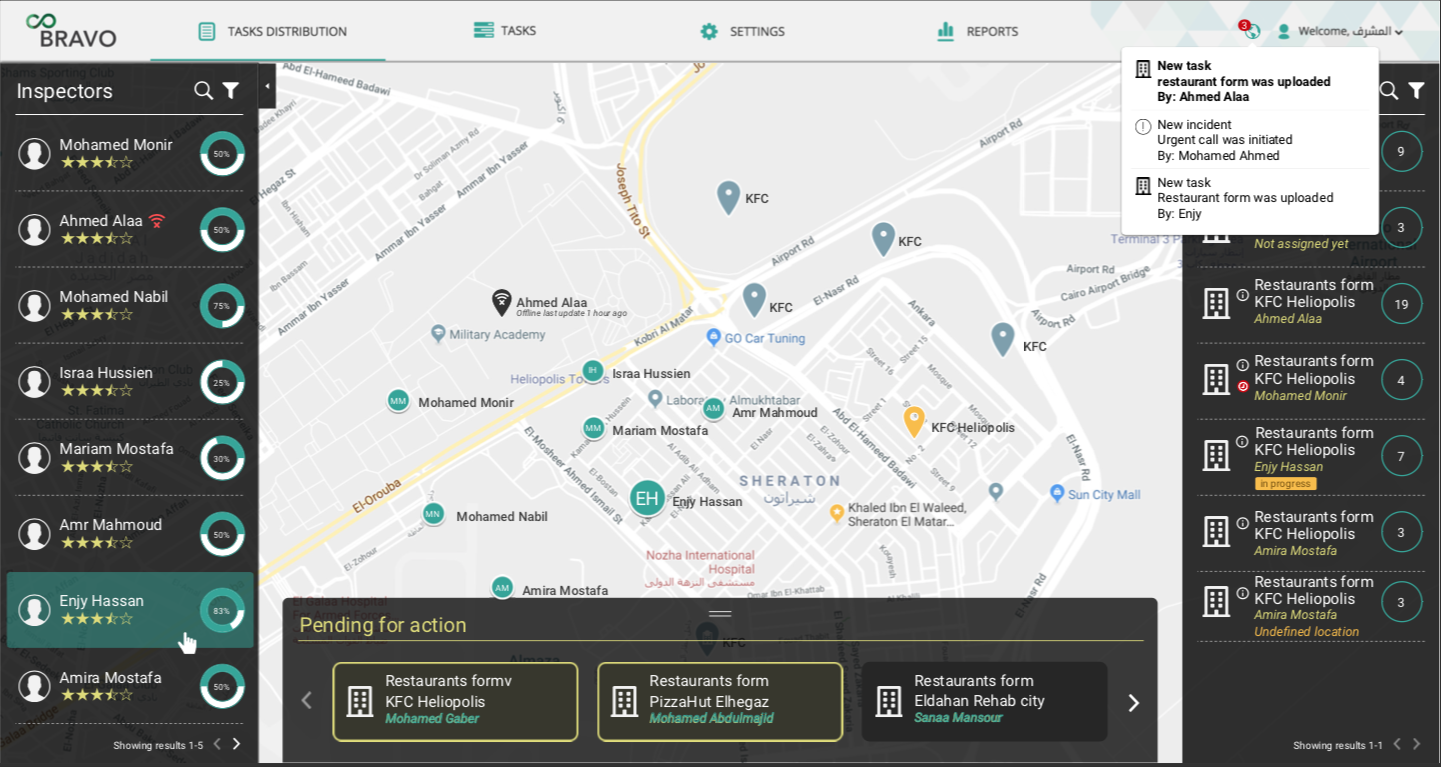
Task: Select inspector Mohamed Nabil in list
Action: point(130,305)
